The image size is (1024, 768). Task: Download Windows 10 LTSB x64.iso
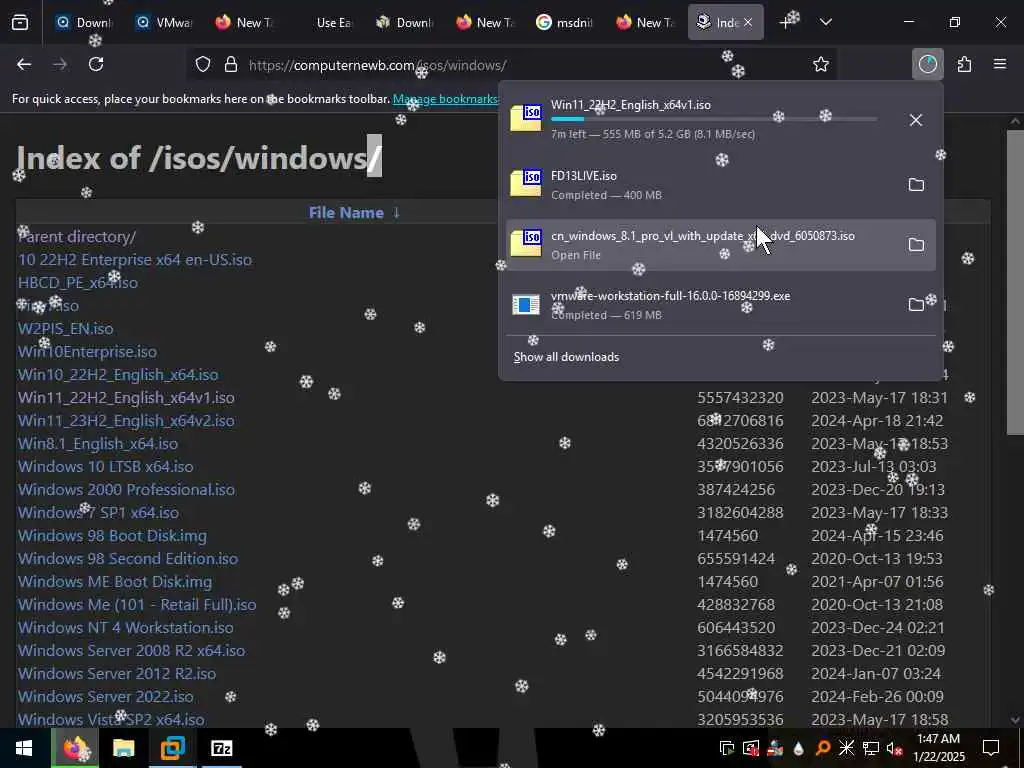[105, 466]
